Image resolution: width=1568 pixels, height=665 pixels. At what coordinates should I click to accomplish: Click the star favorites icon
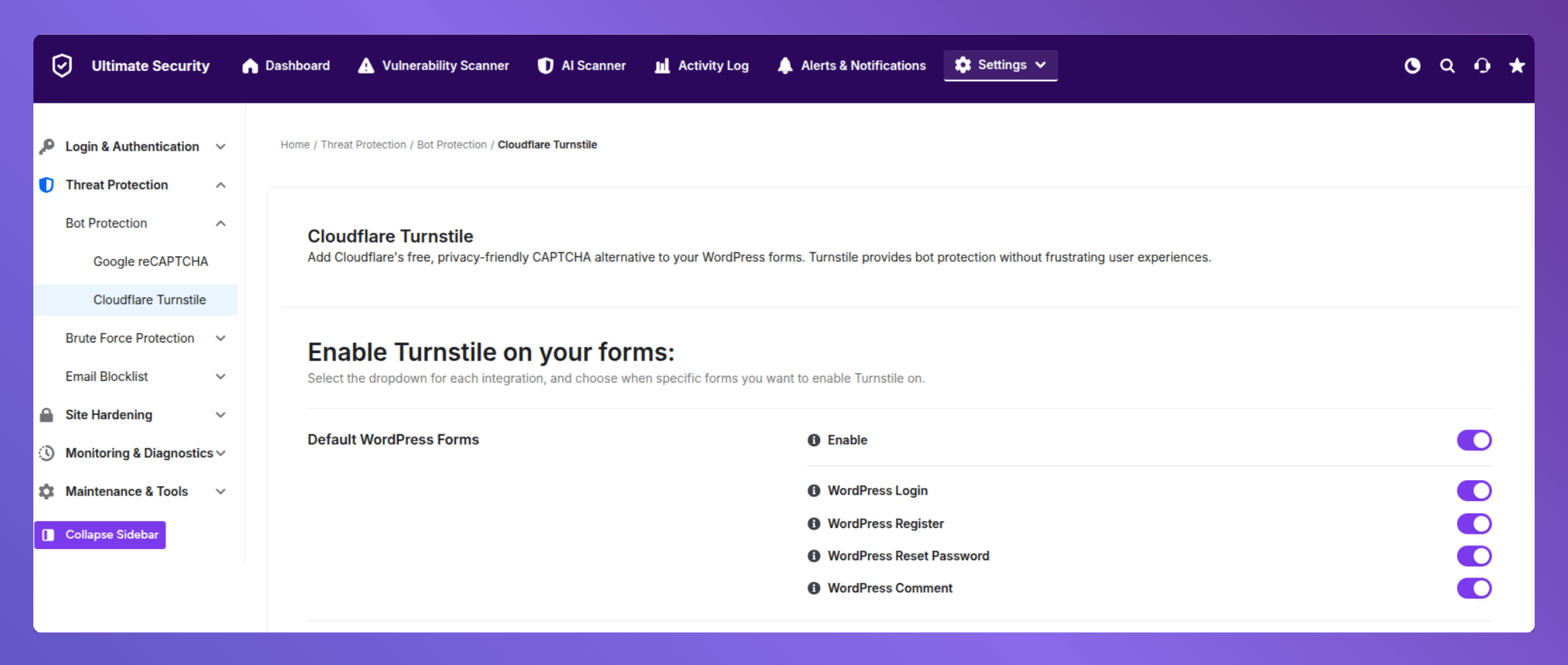[1517, 66]
